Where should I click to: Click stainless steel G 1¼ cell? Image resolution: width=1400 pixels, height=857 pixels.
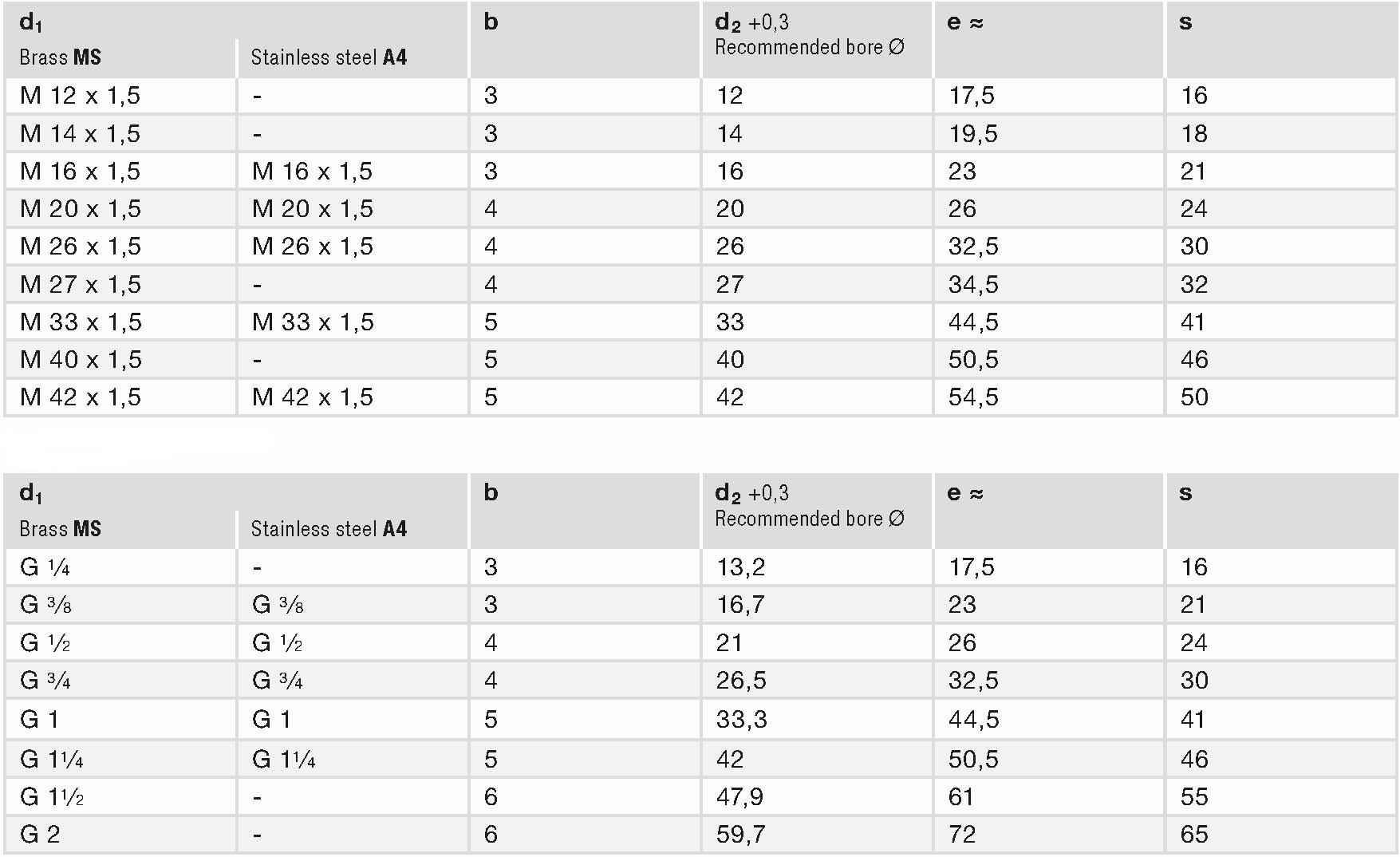click(353, 759)
